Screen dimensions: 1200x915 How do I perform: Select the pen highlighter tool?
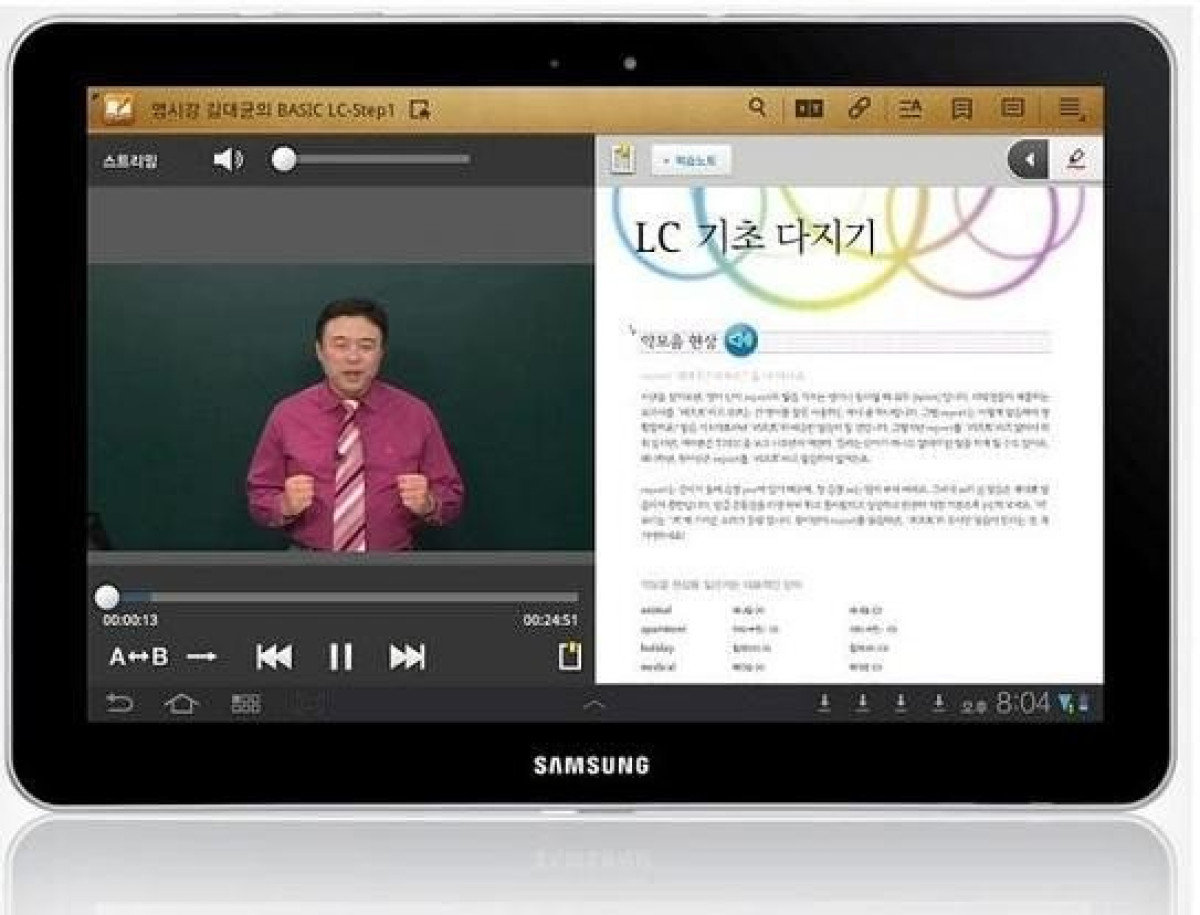coord(1076,160)
